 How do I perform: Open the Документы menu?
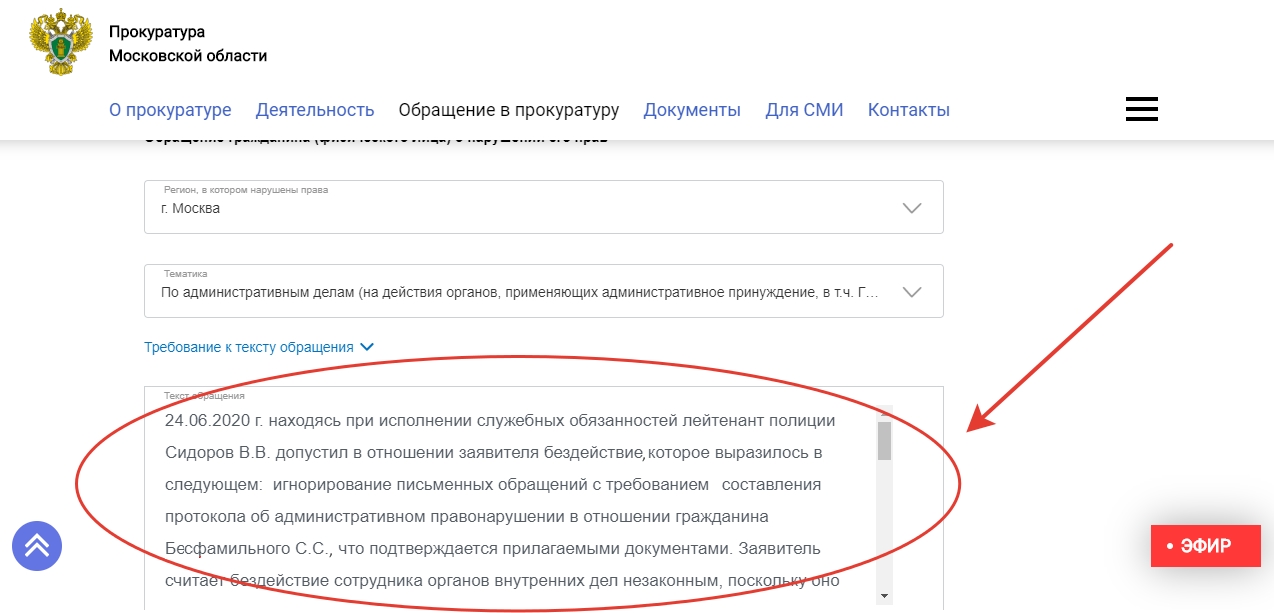point(692,110)
